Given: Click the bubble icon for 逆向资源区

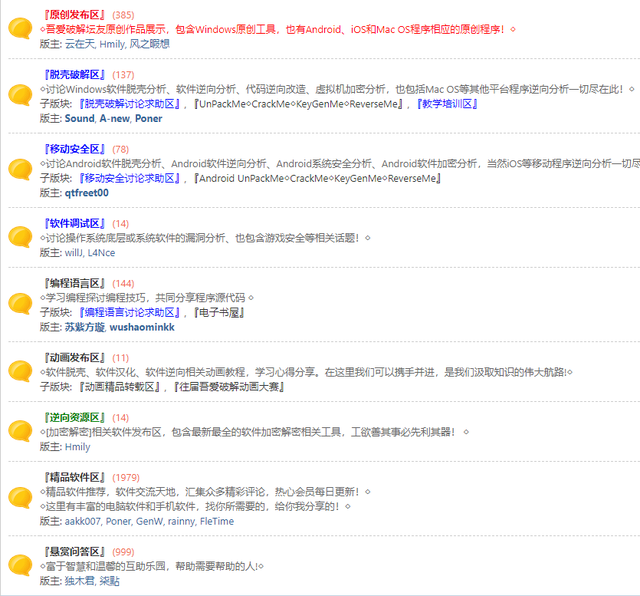Looking at the screenshot, I should [21, 431].
